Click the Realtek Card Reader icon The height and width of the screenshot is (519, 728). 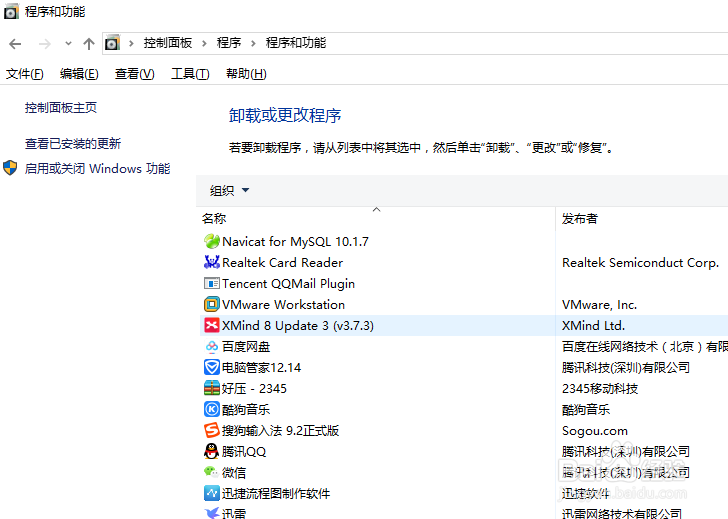tap(212, 262)
